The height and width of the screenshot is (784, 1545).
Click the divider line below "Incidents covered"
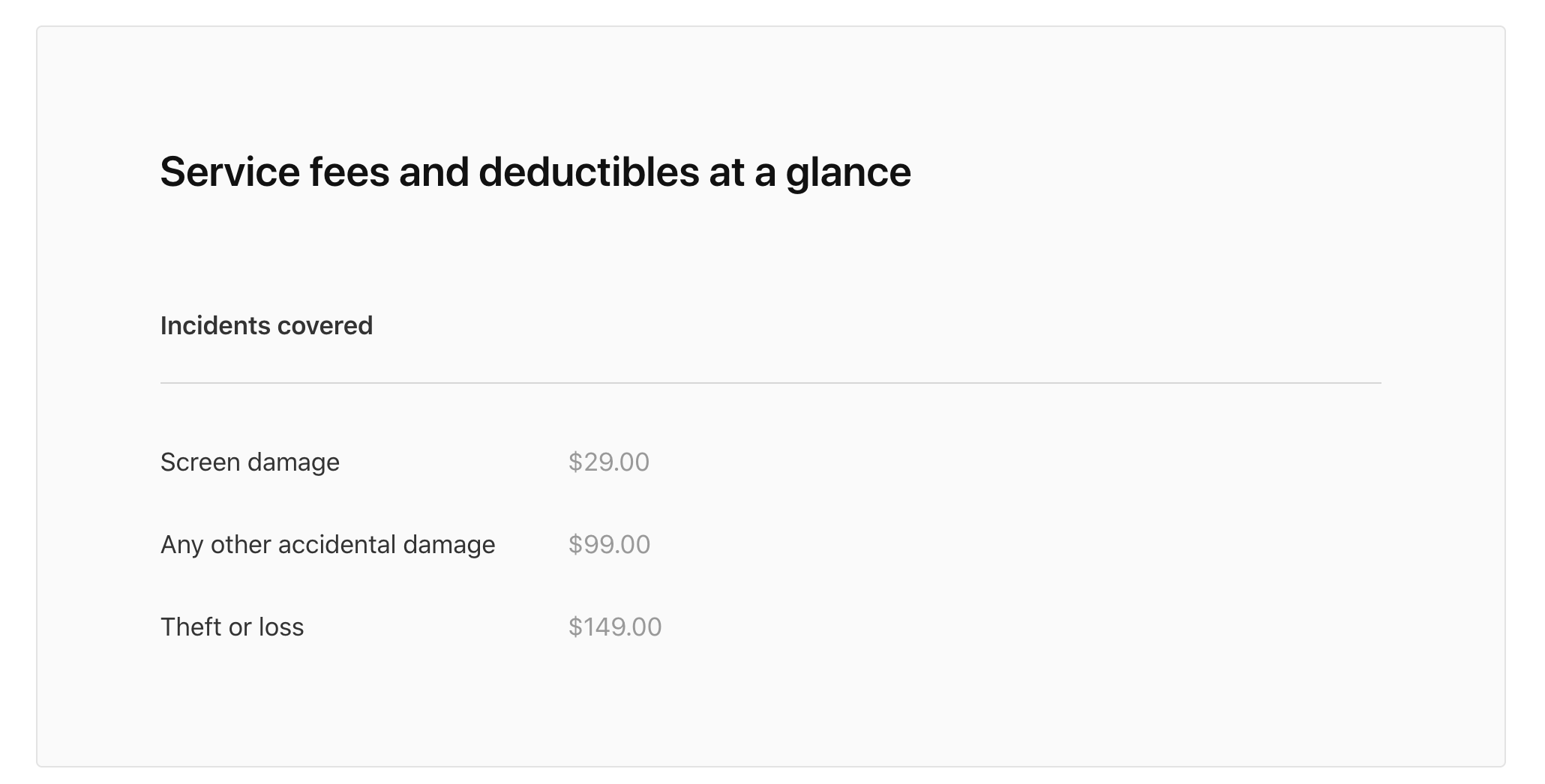pos(770,383)
